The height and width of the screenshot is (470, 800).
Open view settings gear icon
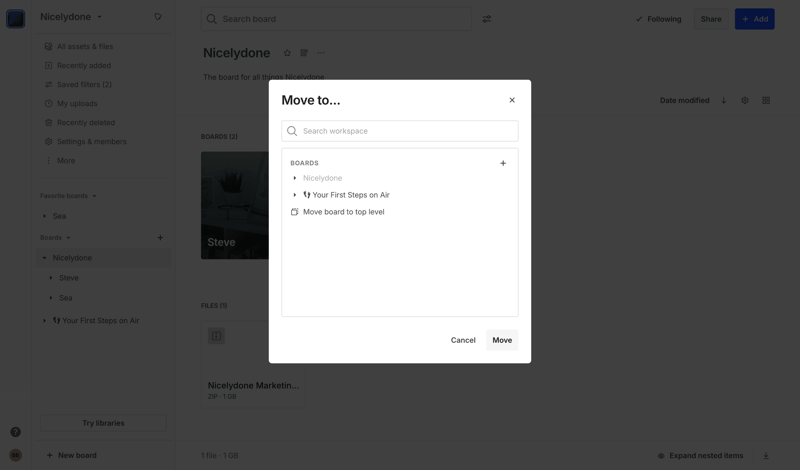pos(745,101)
